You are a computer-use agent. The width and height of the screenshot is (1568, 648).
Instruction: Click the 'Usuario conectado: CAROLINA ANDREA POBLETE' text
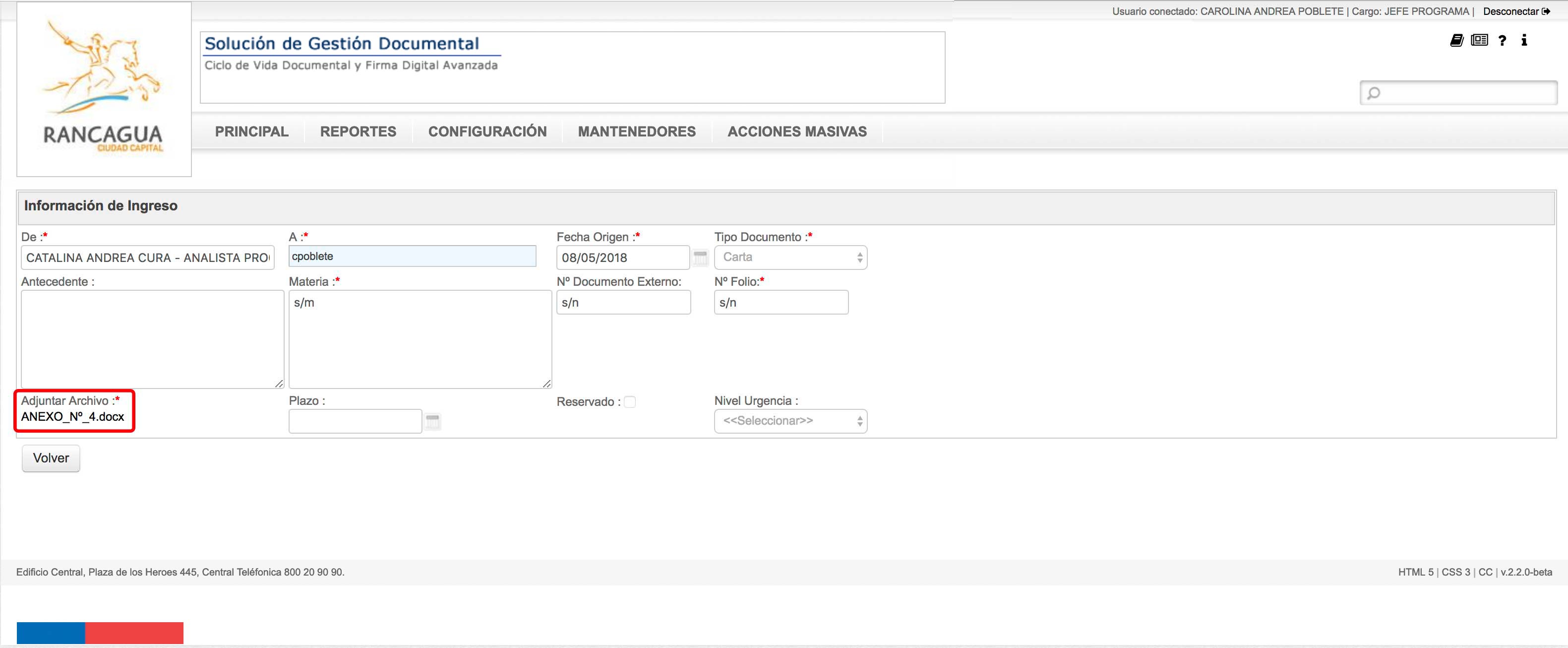coord(1228,11)
